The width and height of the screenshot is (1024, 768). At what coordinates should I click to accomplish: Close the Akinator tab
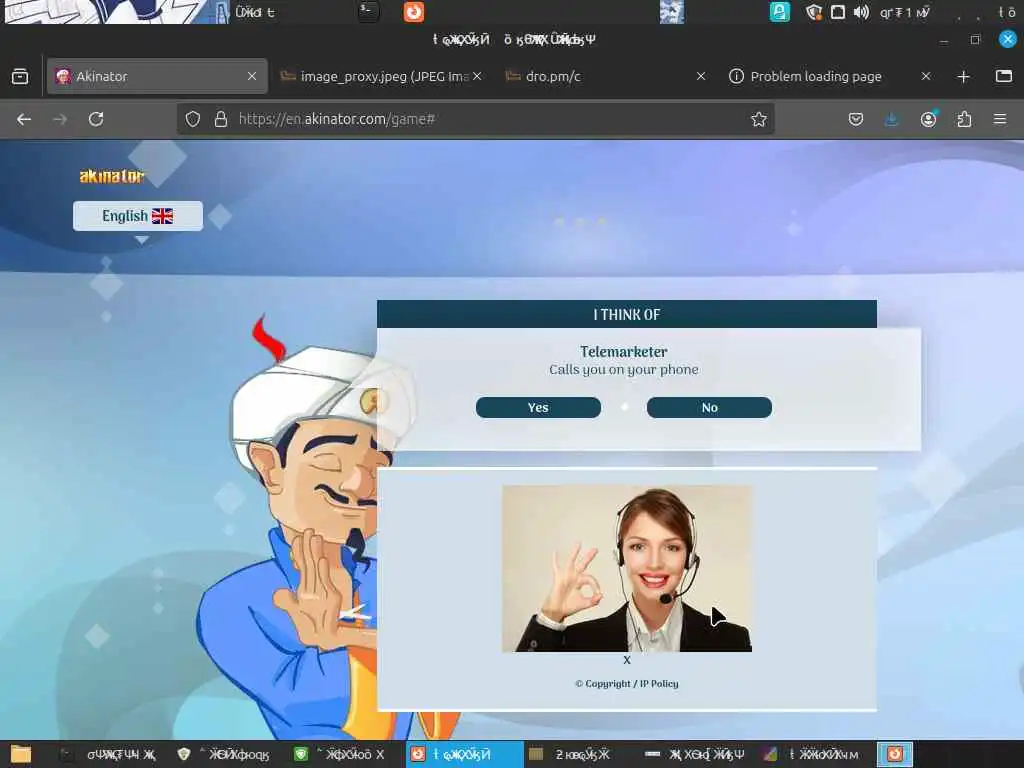pyautogui.click(x=251, y=76)
